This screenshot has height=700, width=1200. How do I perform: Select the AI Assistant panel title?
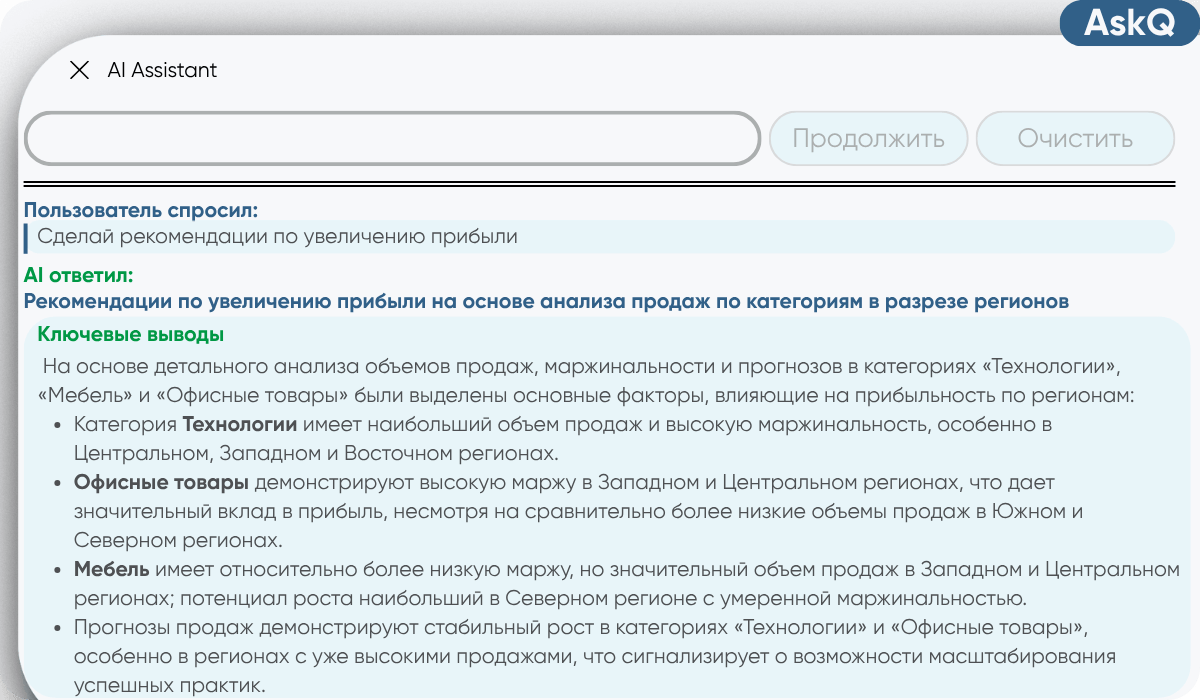163,70
